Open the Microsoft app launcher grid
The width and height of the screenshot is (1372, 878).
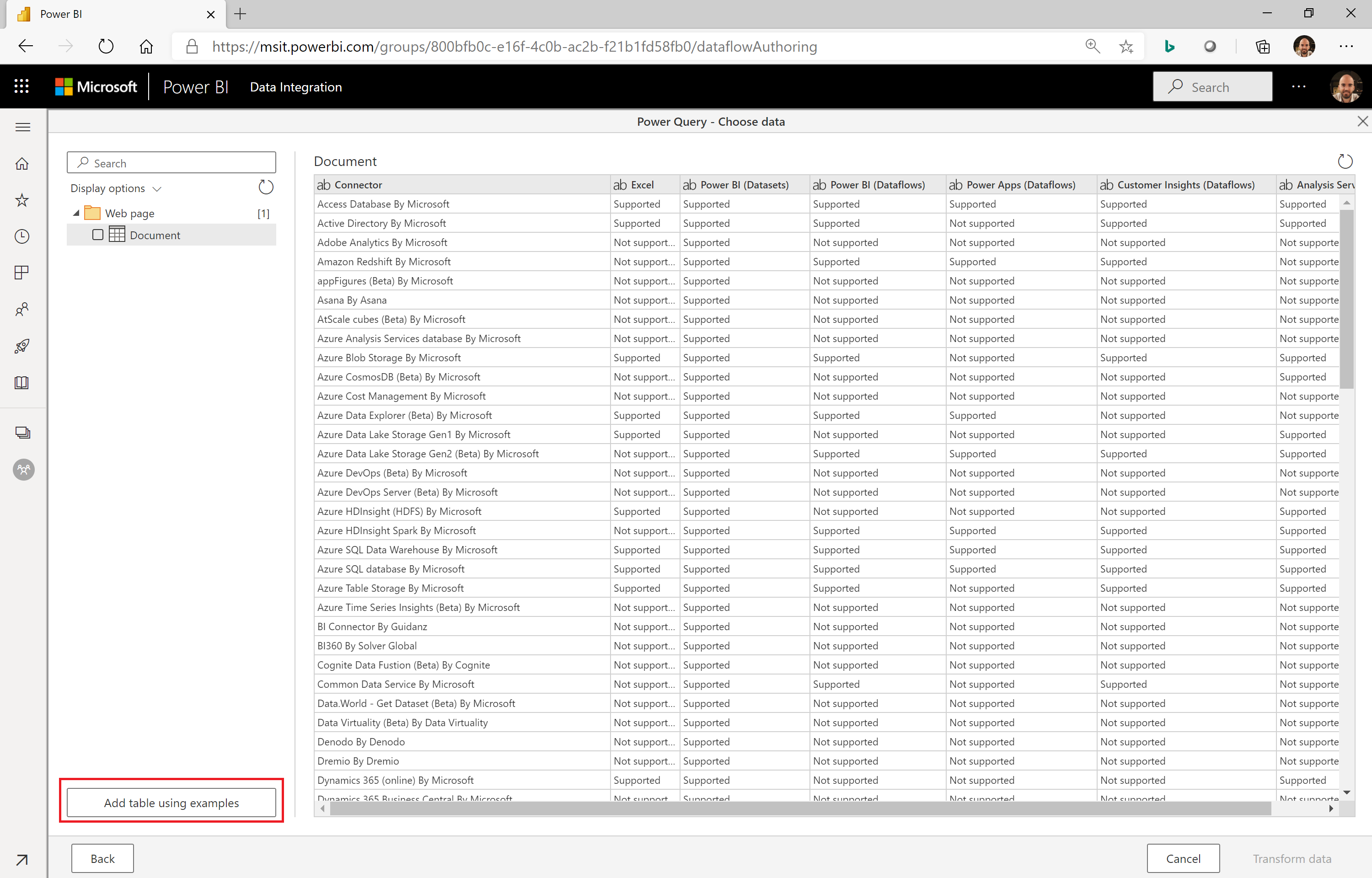(21, 87)
